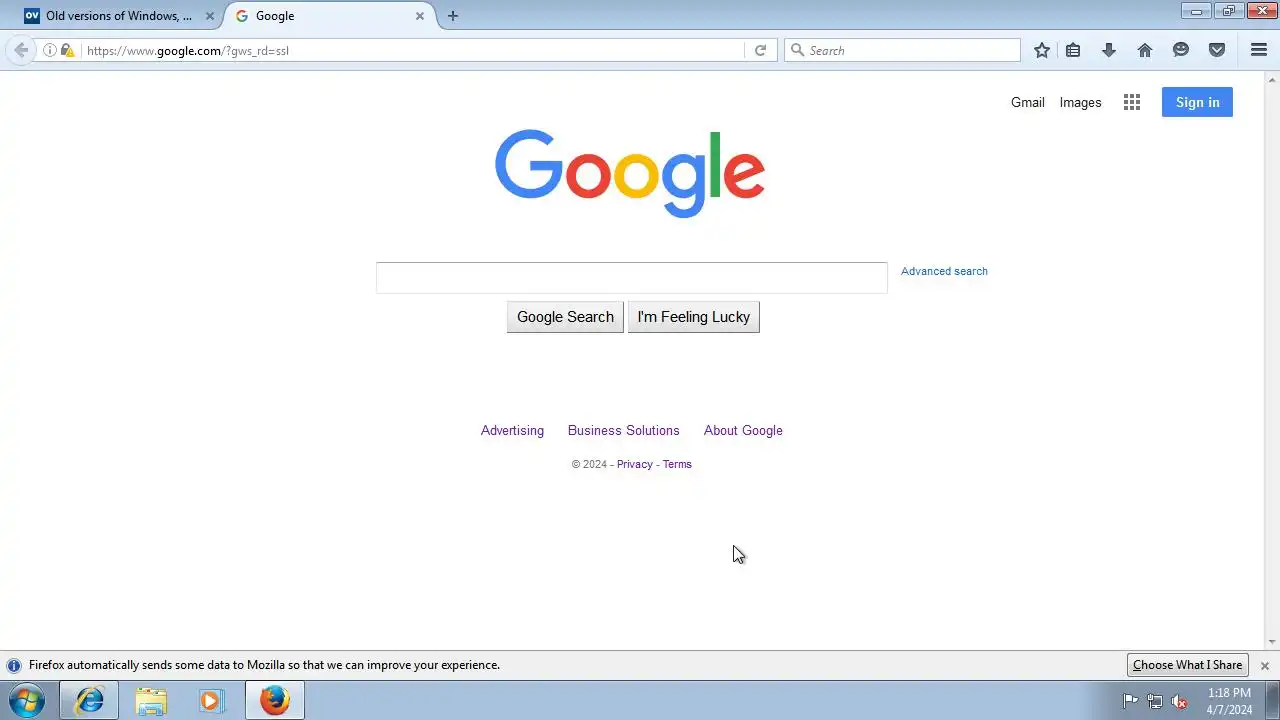The width and height of the screenshot is (1280, 720).
Task: Bookmark this page with the star icon
Action: point(1042,50)
